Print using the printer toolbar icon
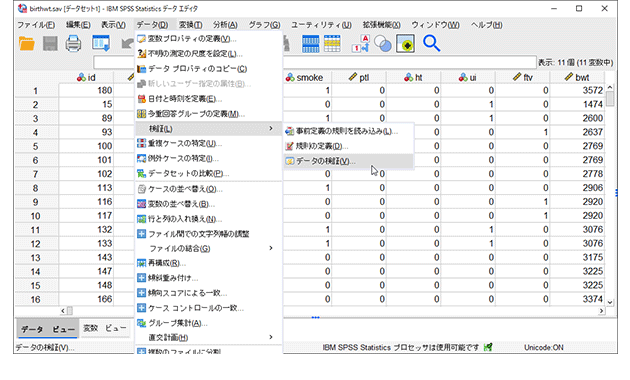Screen dimensions: 630x380 (74, 43)
